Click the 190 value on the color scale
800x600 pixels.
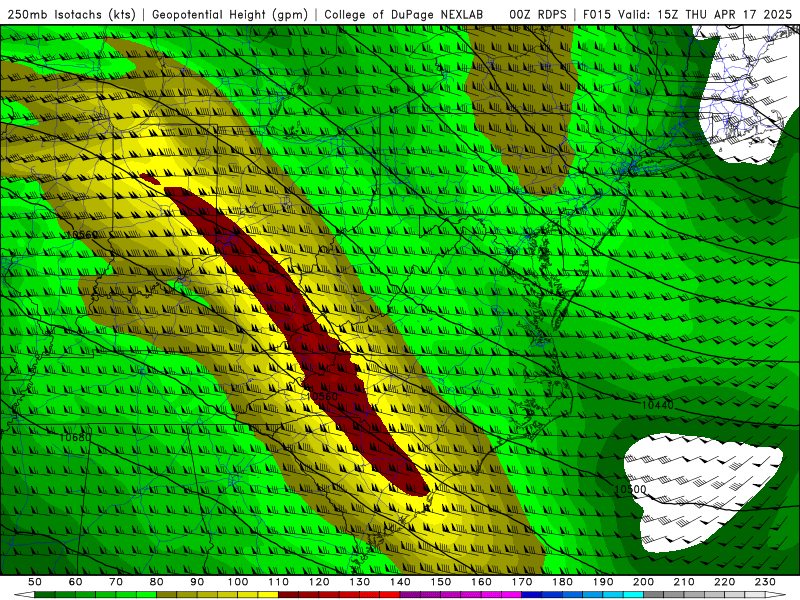click(603, 582)
